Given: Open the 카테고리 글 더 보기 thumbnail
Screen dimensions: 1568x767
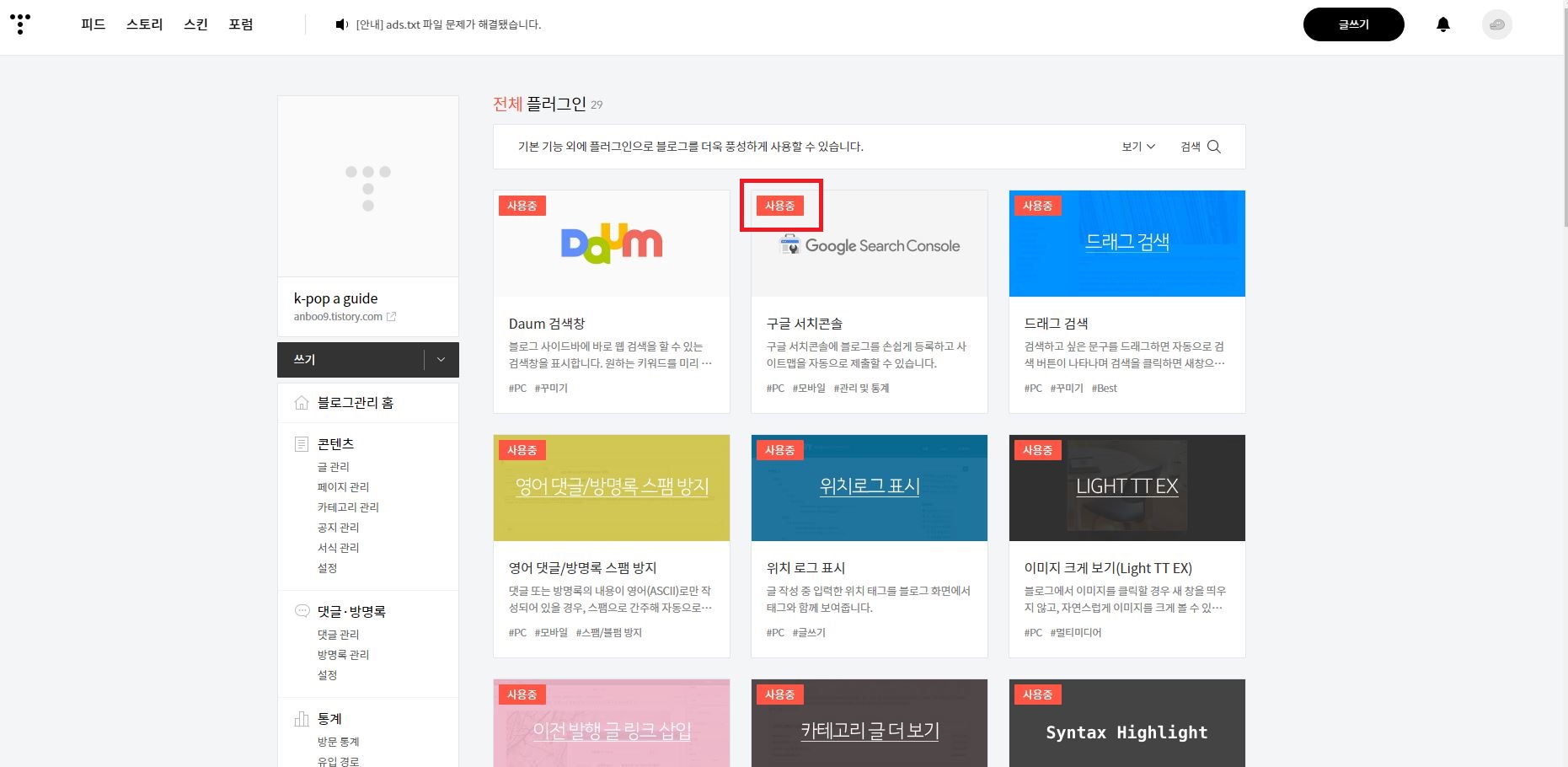Looking at the screenshot, I should 870,723.
